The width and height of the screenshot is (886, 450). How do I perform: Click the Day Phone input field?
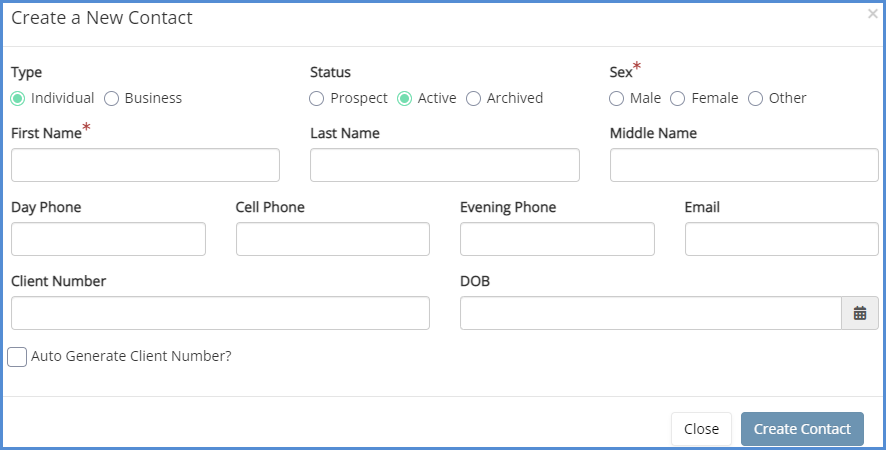[108, 239]
